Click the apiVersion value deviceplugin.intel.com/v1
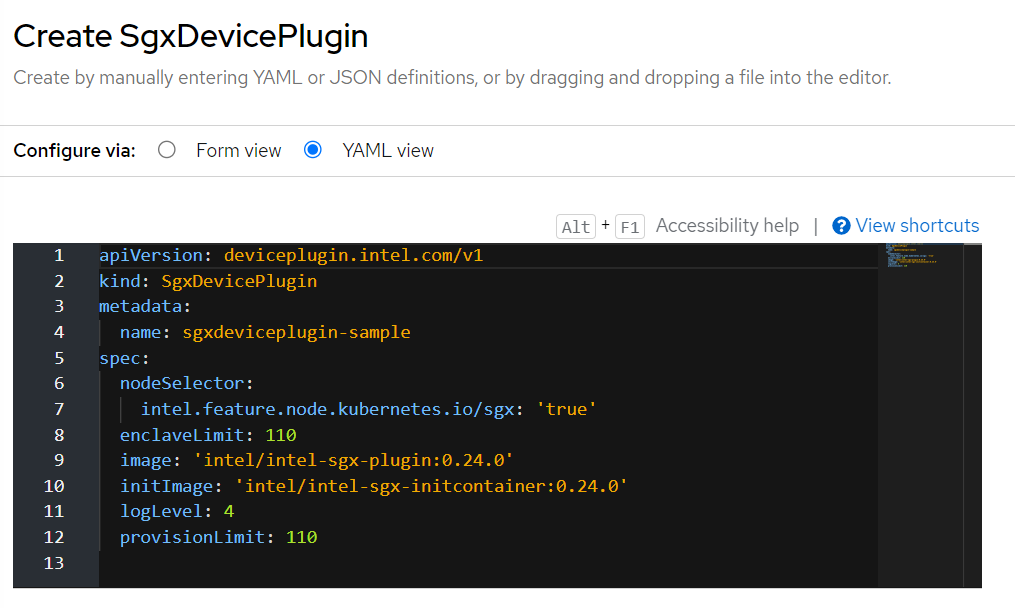This screenshot has height=608, width=1015. click(x=353, y=255)
